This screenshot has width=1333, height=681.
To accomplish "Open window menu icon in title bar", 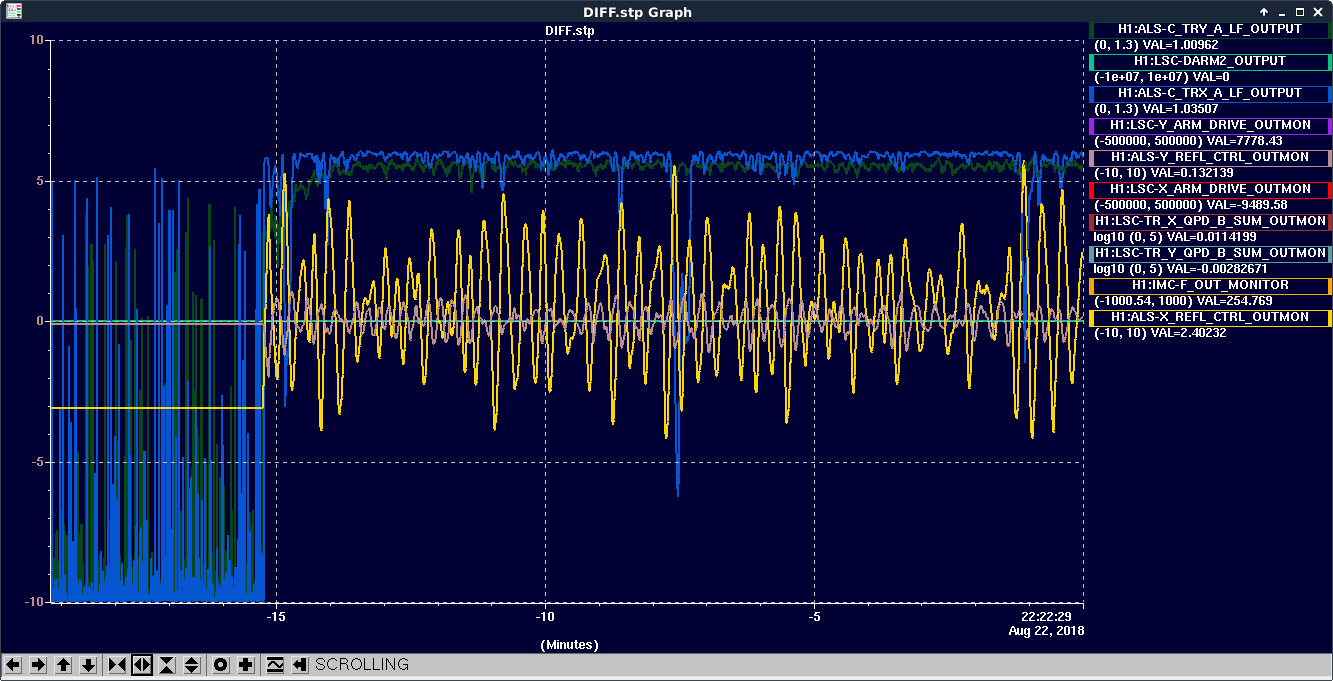I will [13, 11].
